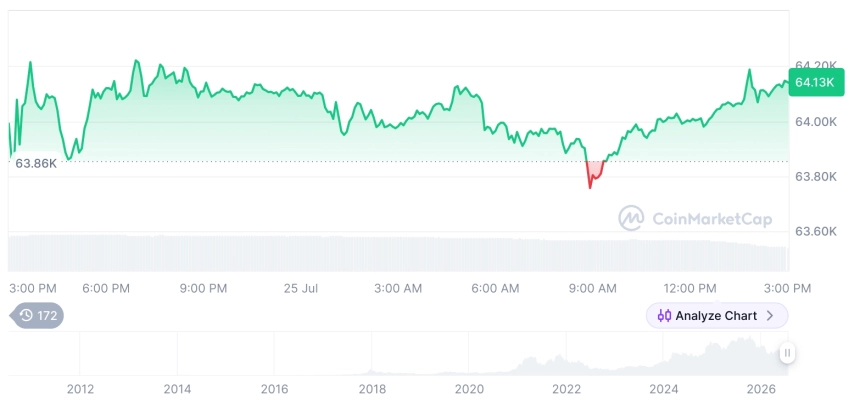Click the 2018 year on overview timeline
Viewport: 860px width, 401px height.
tap(372, 389)
